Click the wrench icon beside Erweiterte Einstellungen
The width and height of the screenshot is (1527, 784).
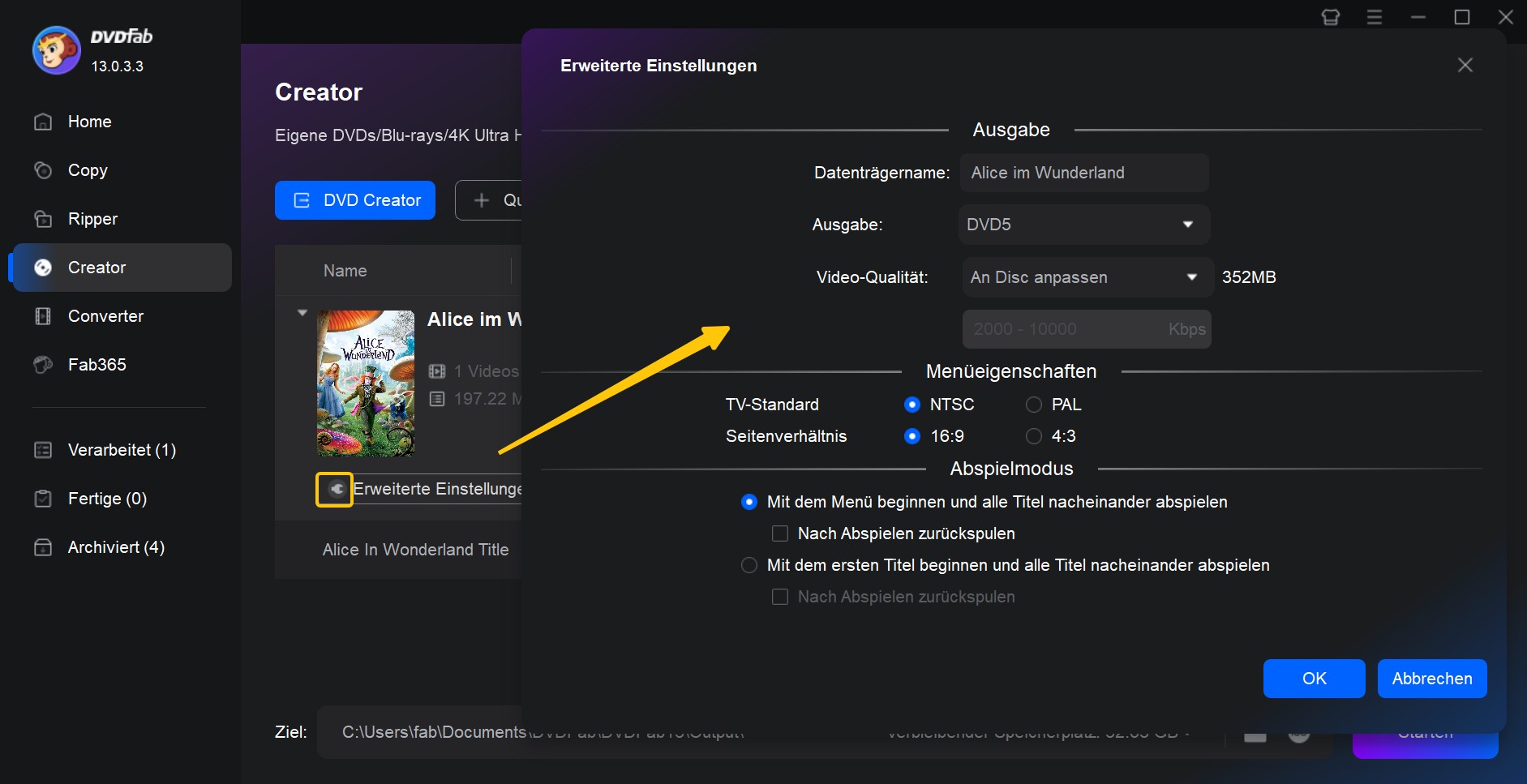334,489
